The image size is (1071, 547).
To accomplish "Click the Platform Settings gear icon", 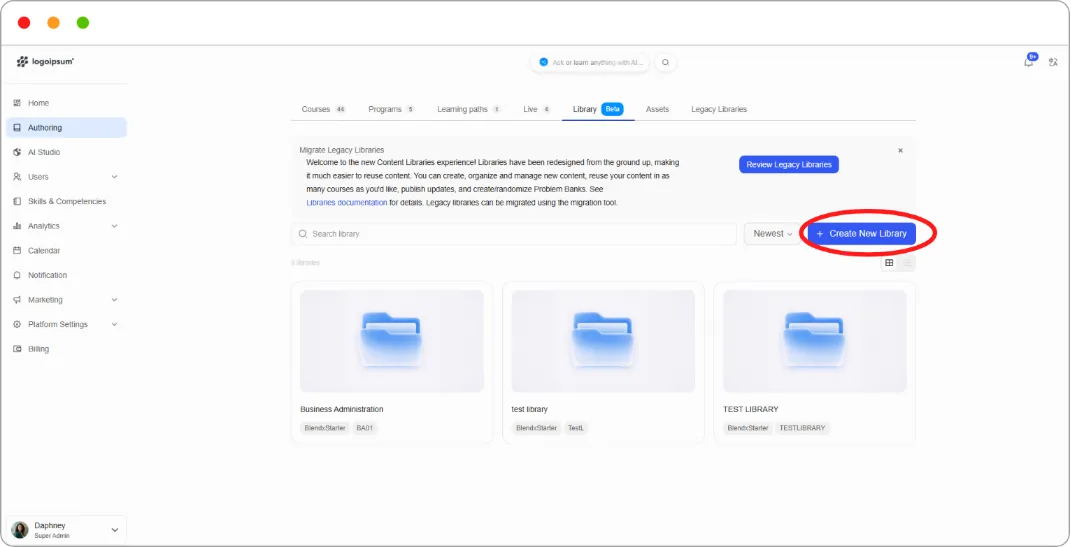I will pyautogui.click(x=17, y=324).
